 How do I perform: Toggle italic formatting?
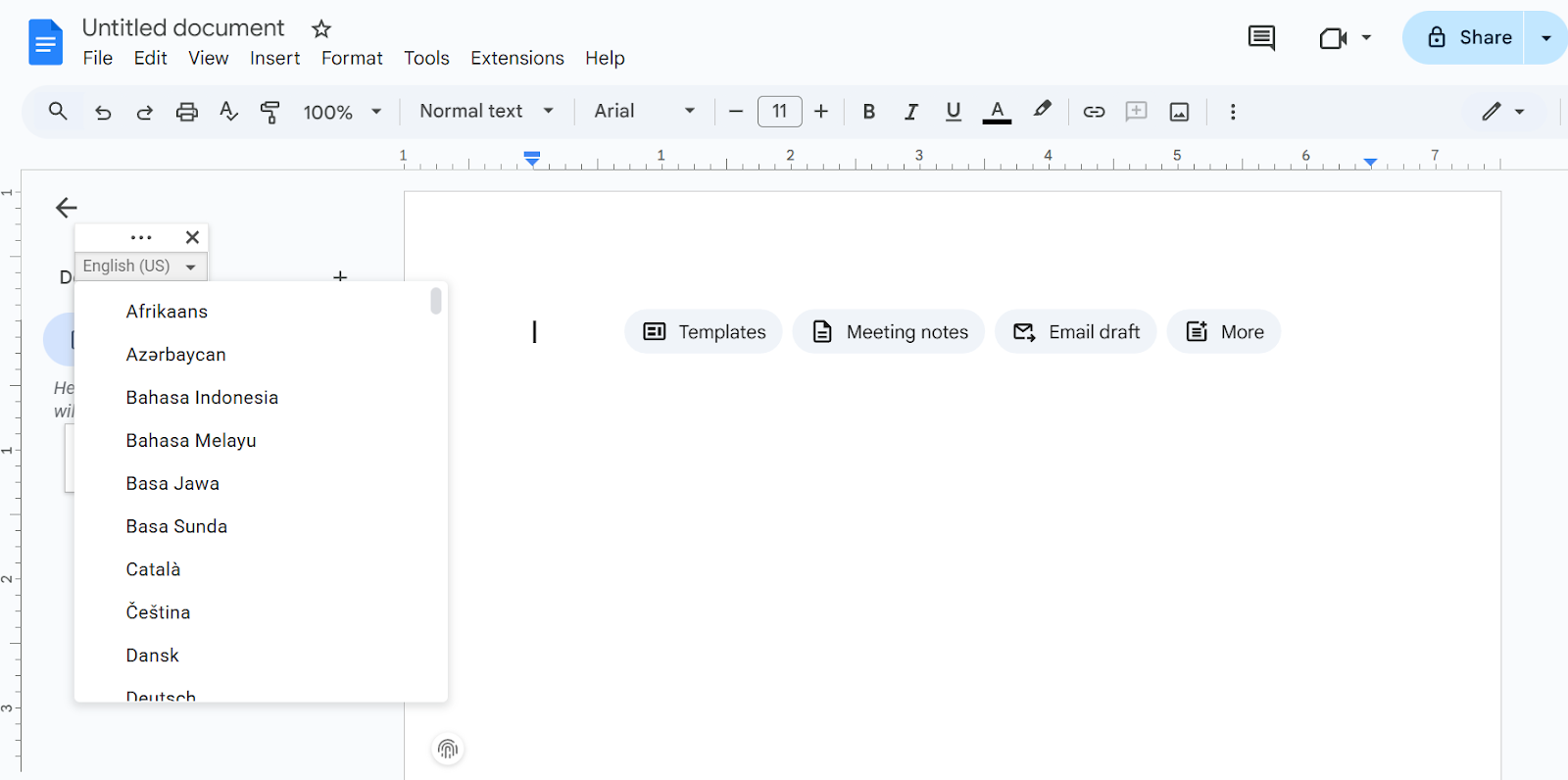[x=910, y=112]
